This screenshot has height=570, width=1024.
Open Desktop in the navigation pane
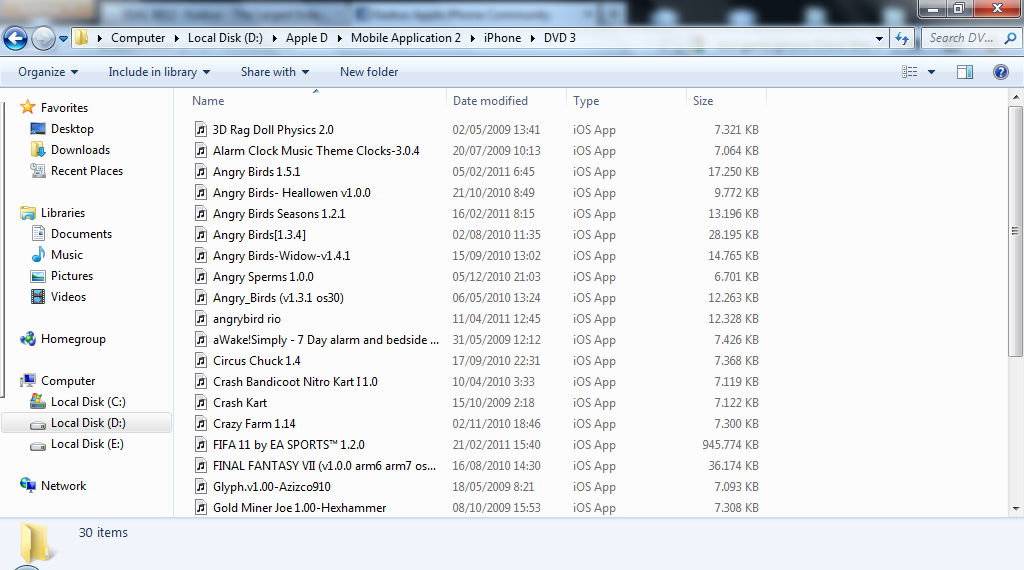coord(72,129)
